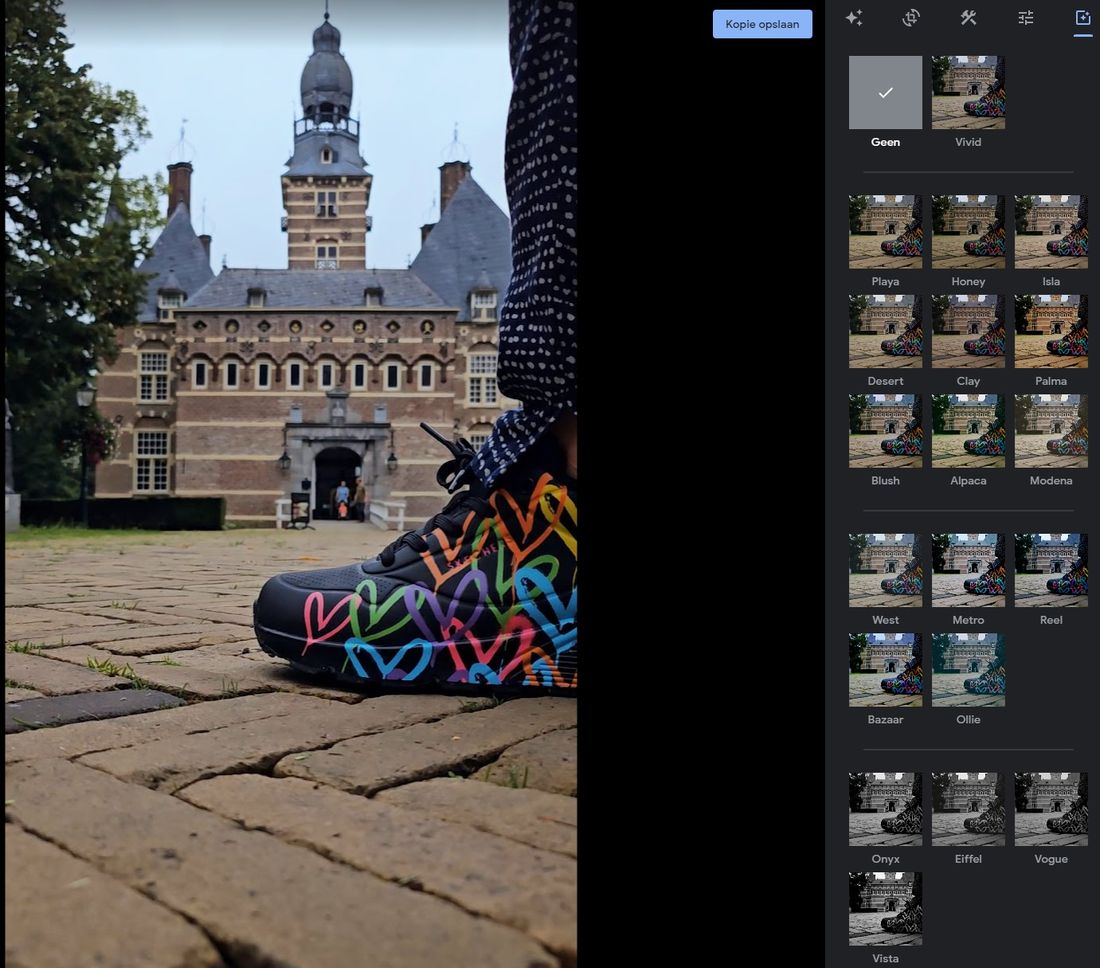The image size is (1100, 968).
Task: Select the Geen filter option
Action: (x=885, y=93)
